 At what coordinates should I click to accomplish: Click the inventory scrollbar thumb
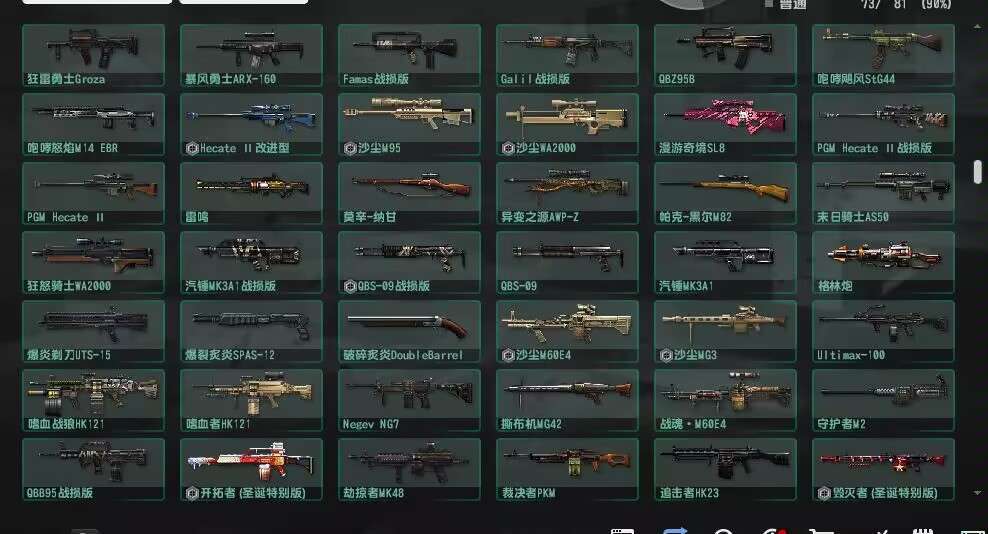coord(977,171)
